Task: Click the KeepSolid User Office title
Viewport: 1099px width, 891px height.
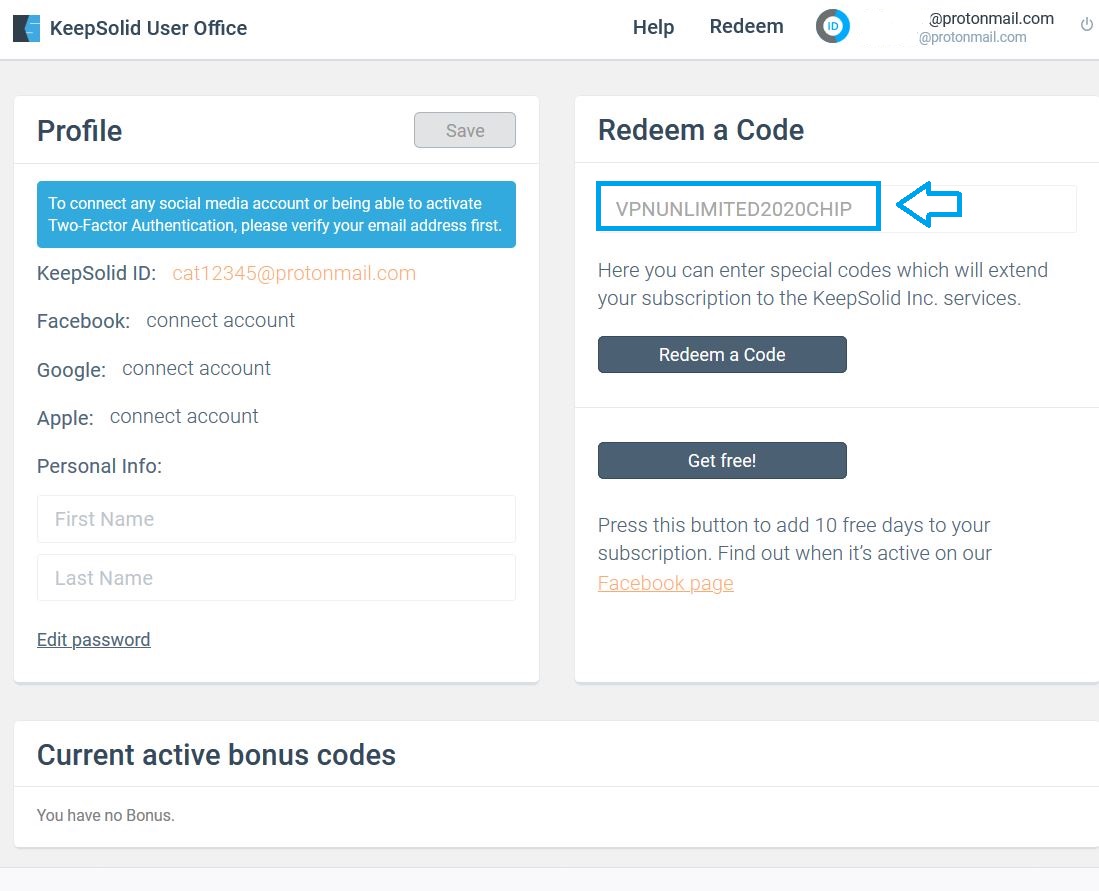Action: pos(148,28)
